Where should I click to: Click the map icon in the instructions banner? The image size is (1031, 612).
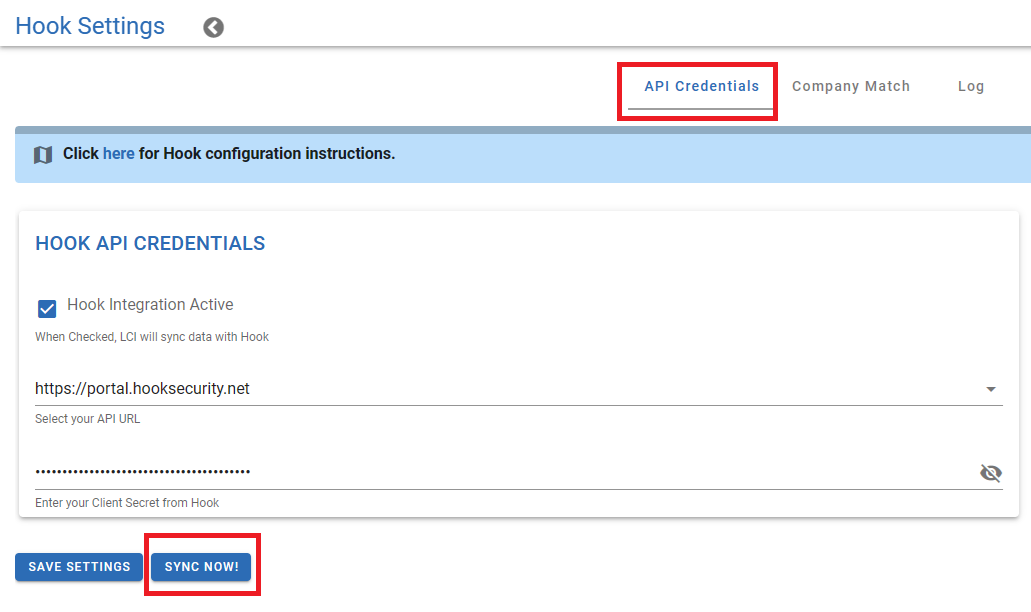(x=43, y=155)
